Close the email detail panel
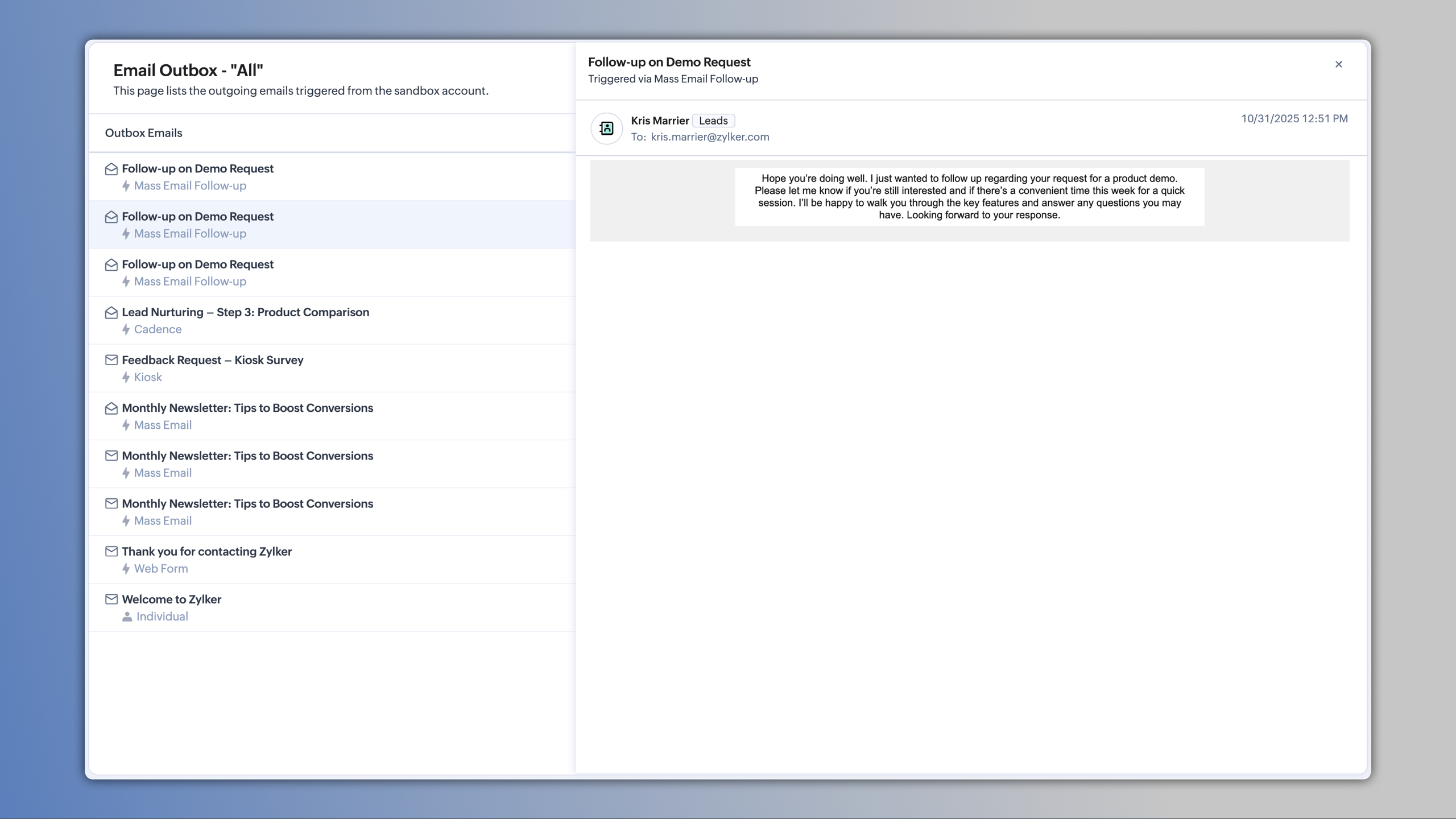This screenshot has height=819, width=1456. coord(1338,64)
